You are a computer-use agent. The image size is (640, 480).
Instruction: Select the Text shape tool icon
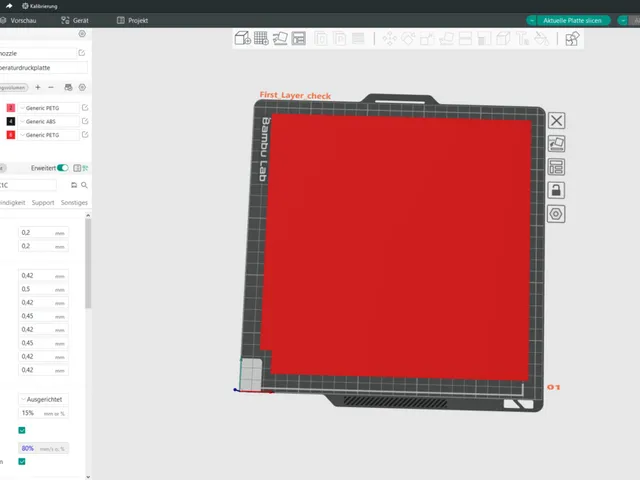click(x=522, y=39)
